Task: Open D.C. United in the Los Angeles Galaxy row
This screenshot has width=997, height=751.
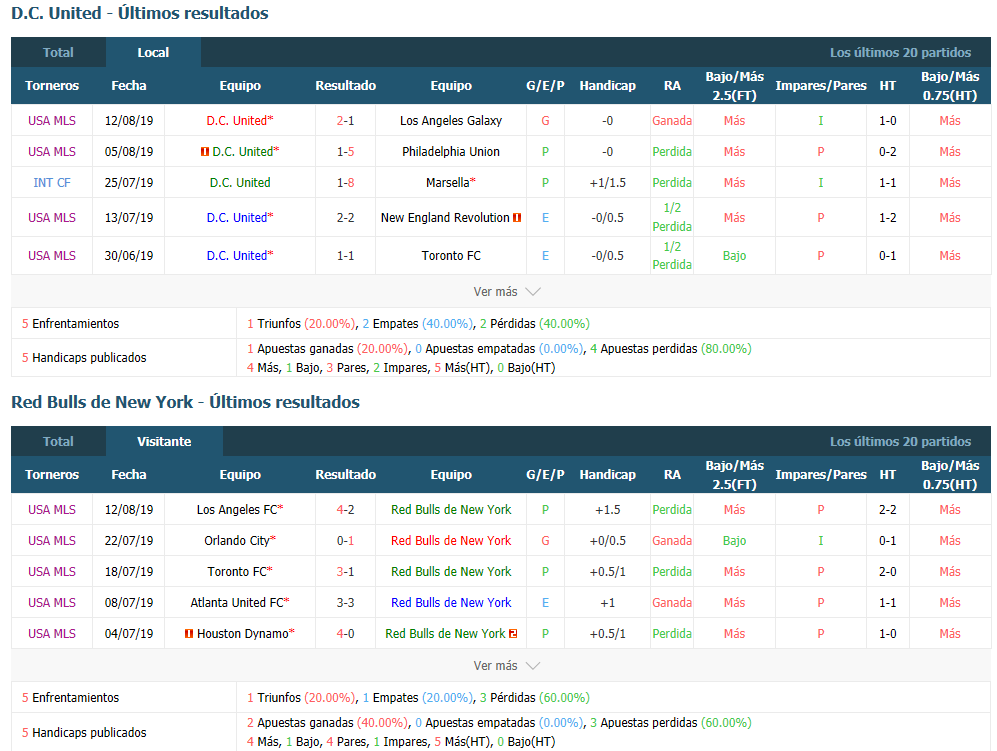Action: coord(237,121)
